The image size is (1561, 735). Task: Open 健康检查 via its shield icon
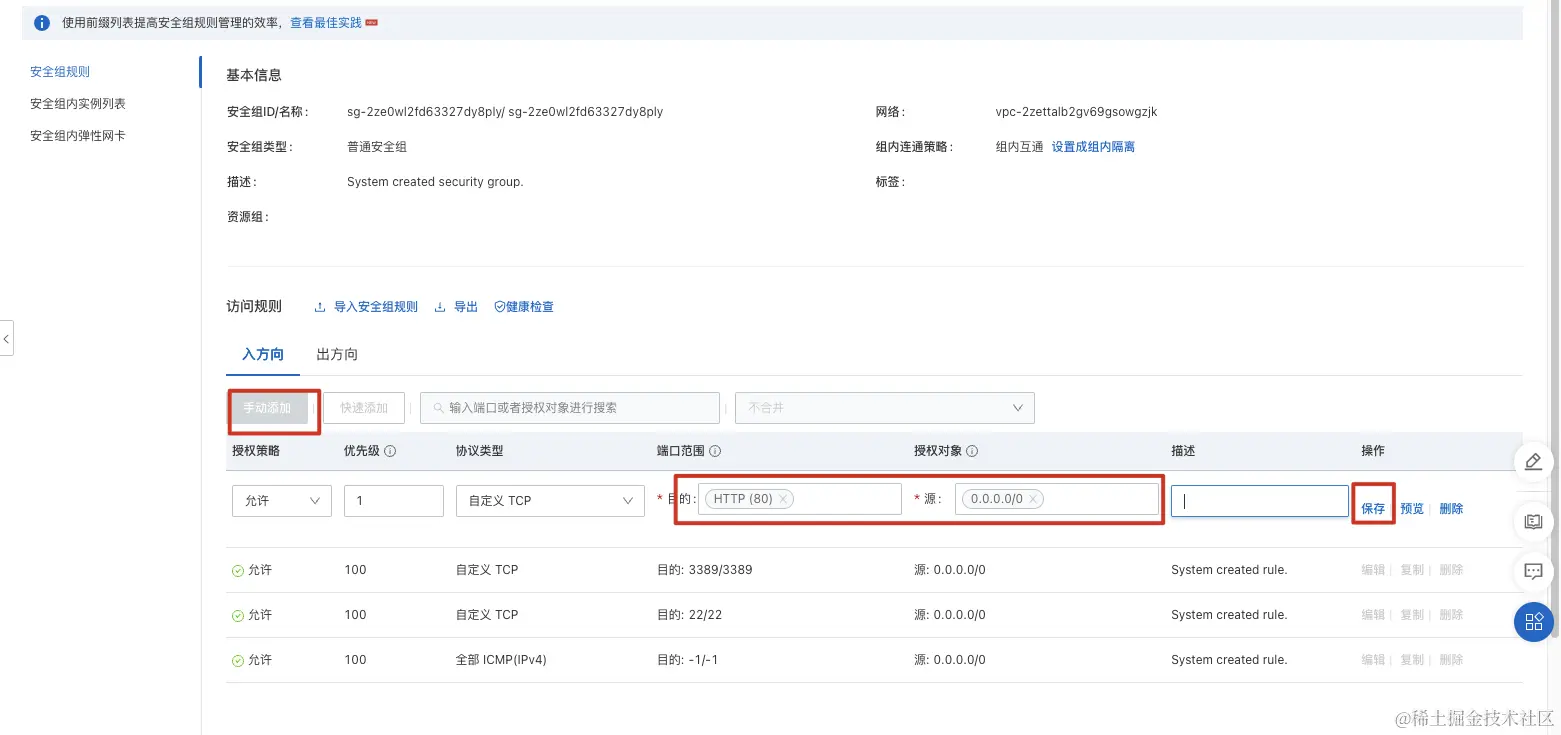click(x=500, y=307)
